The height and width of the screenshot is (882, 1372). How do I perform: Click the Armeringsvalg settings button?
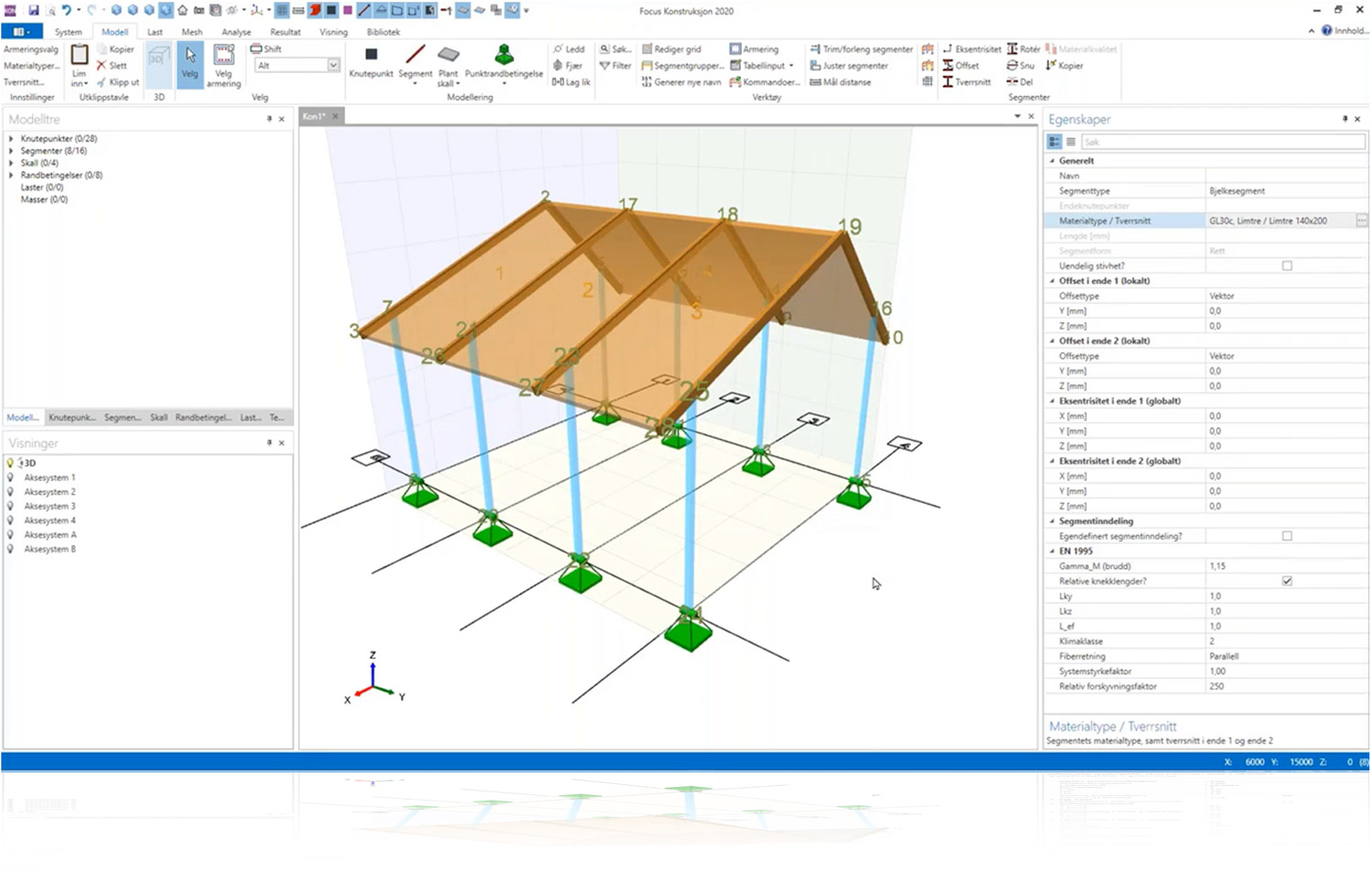coord(31,49)
